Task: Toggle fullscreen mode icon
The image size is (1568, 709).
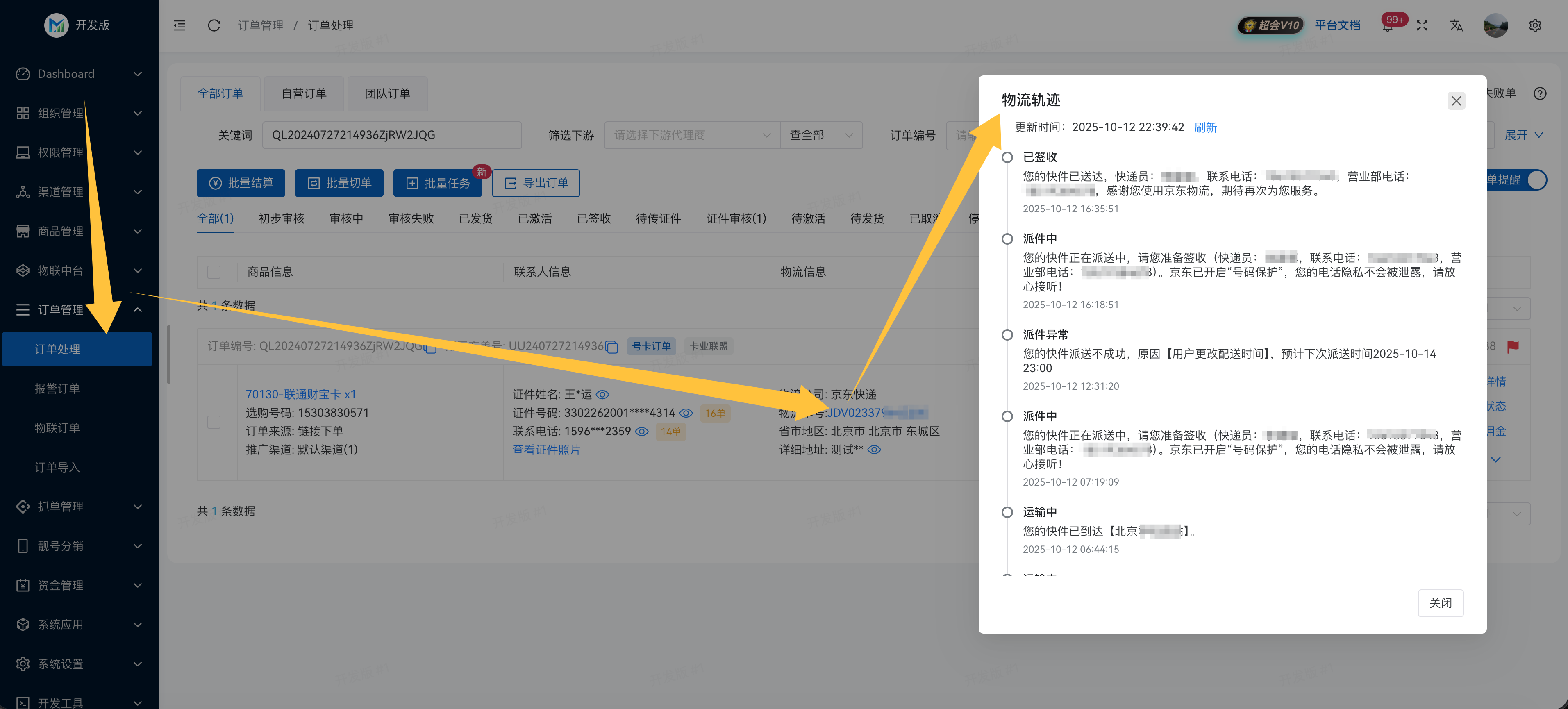Action: pos(1423,25)
